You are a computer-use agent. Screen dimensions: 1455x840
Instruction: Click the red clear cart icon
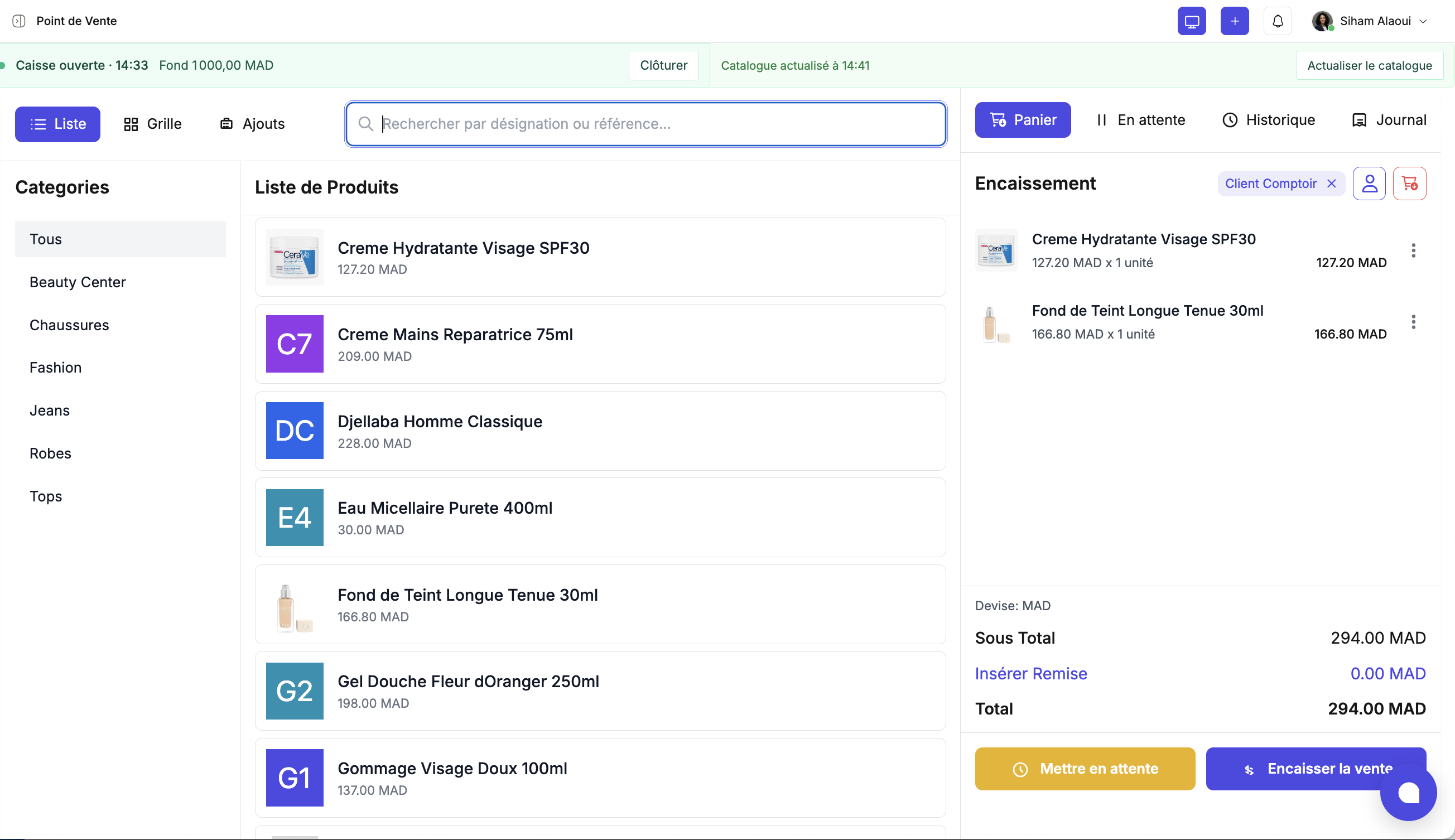click(1409, 184)
